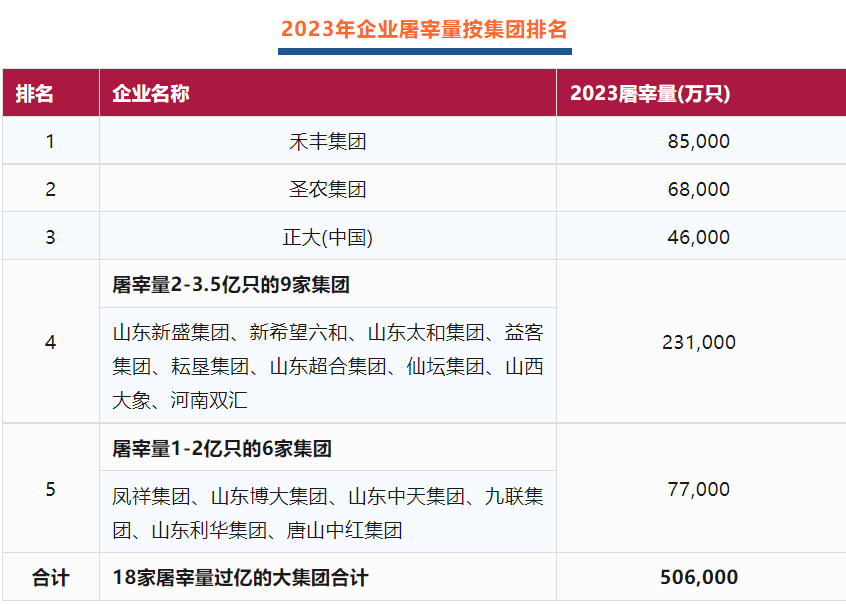Click the rank cell showing 4
The width and height of the screenshot is (846, 604).
[51, 342]
